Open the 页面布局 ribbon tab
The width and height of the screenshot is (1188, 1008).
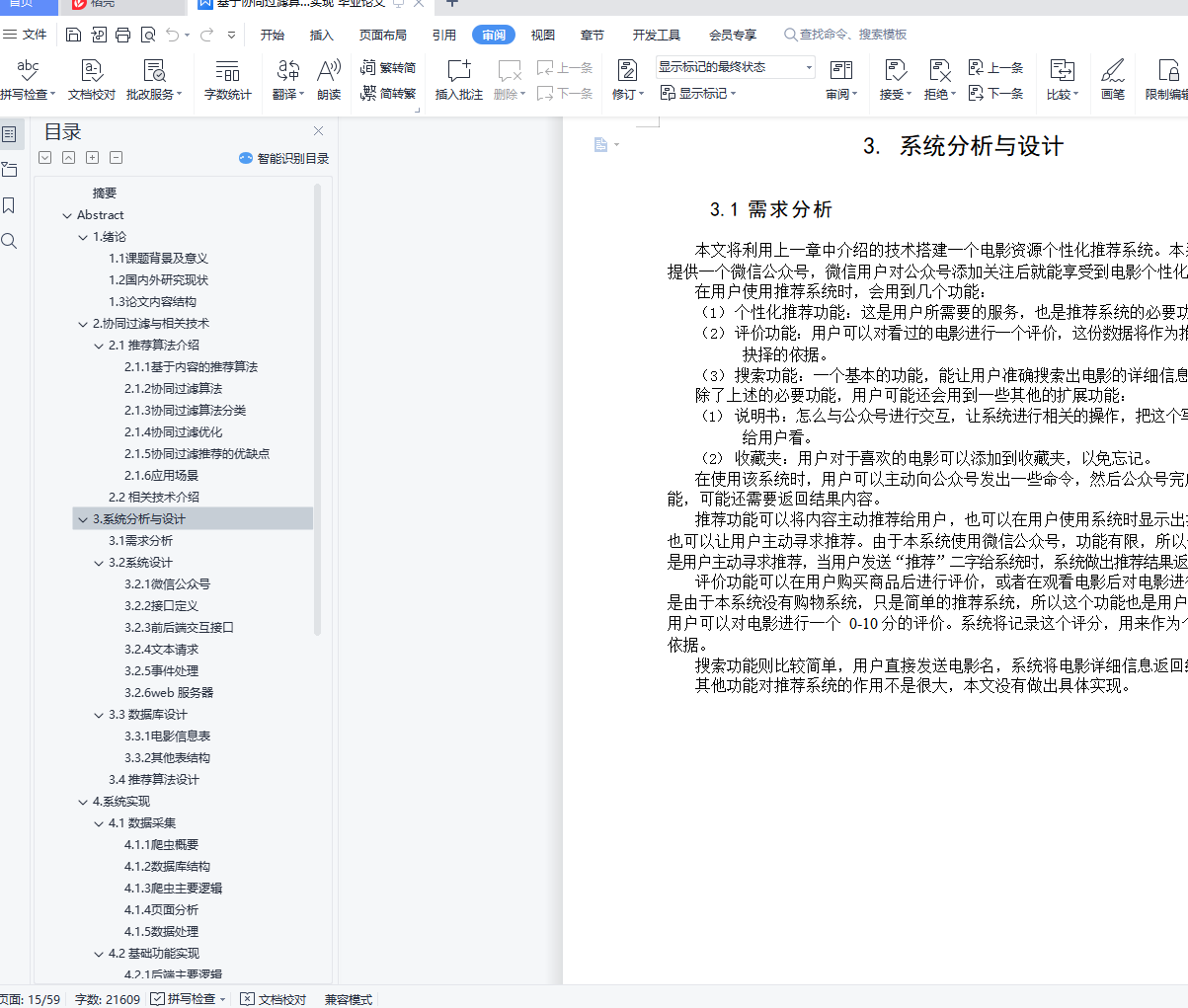[383, 35]
